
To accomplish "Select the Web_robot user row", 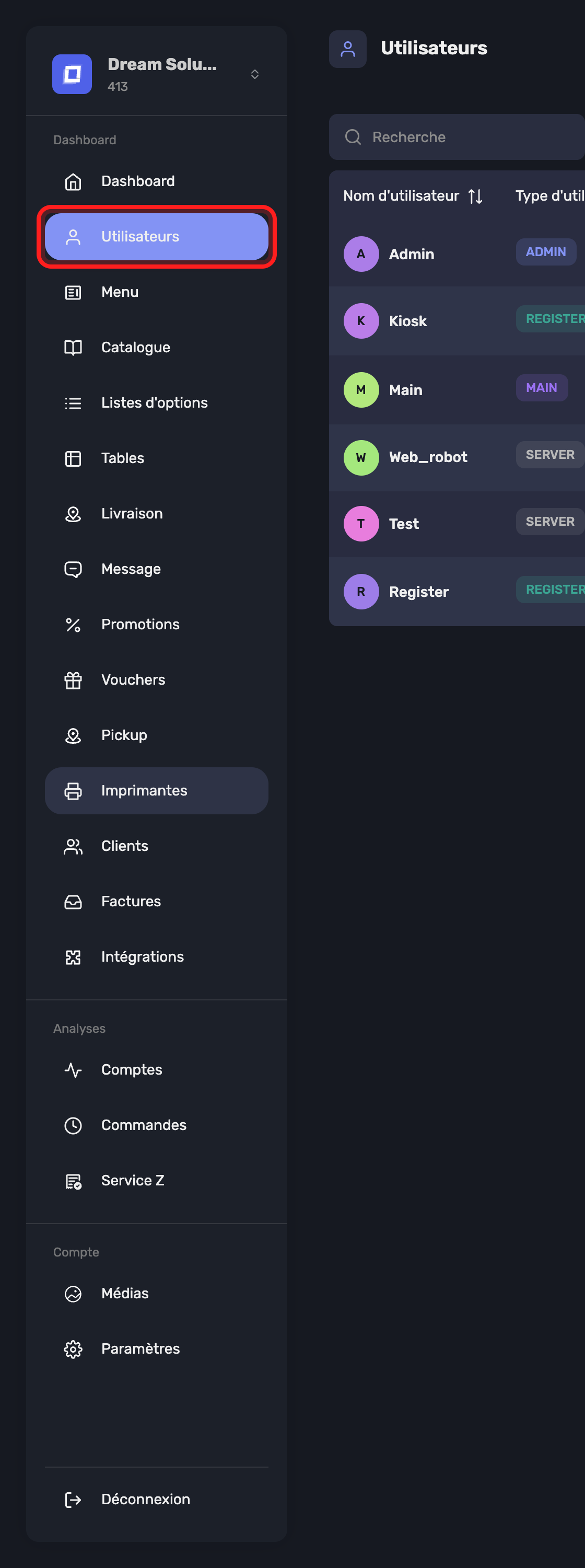I will (457, 457).
